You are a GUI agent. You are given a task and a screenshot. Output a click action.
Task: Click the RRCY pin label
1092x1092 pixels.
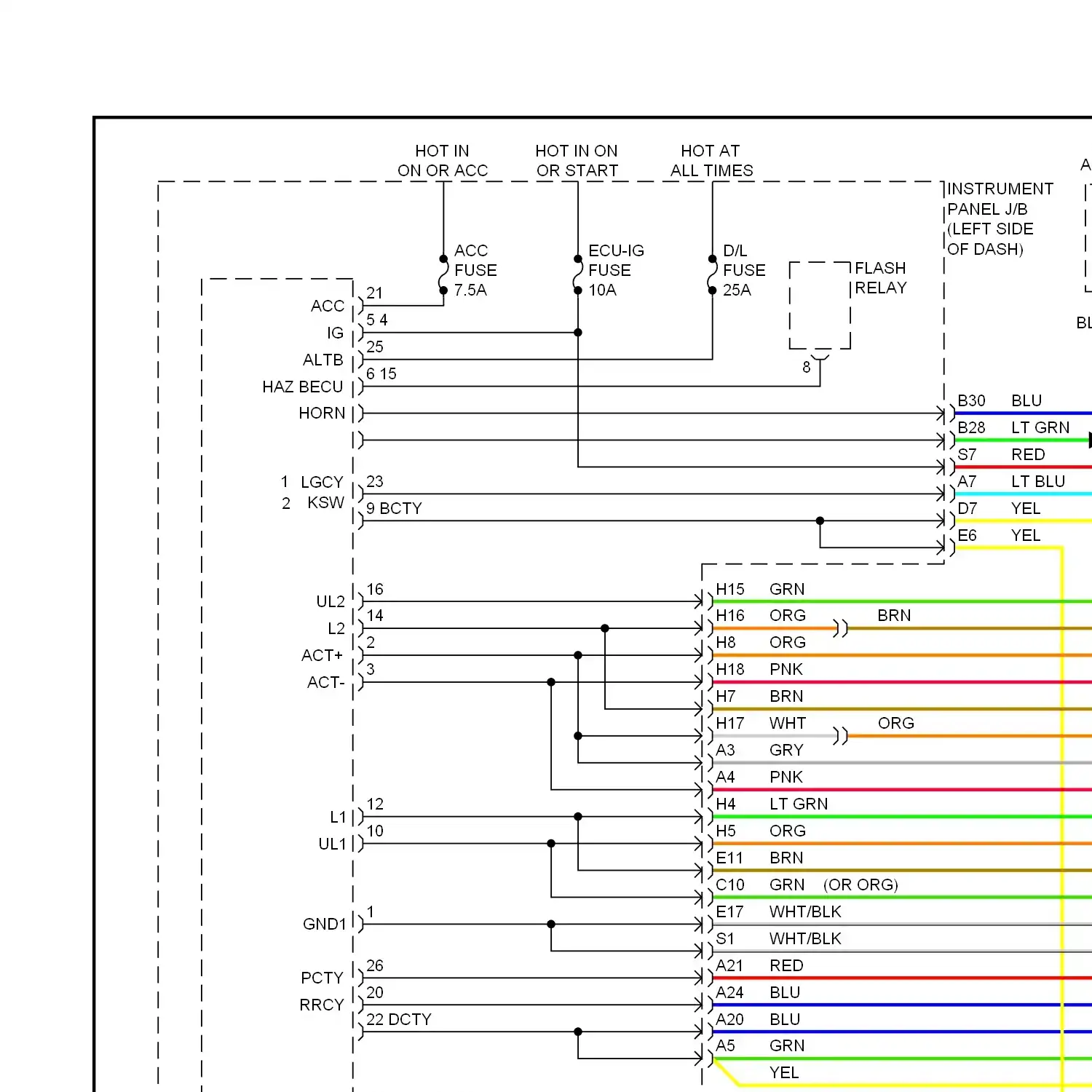point(322,1005)
